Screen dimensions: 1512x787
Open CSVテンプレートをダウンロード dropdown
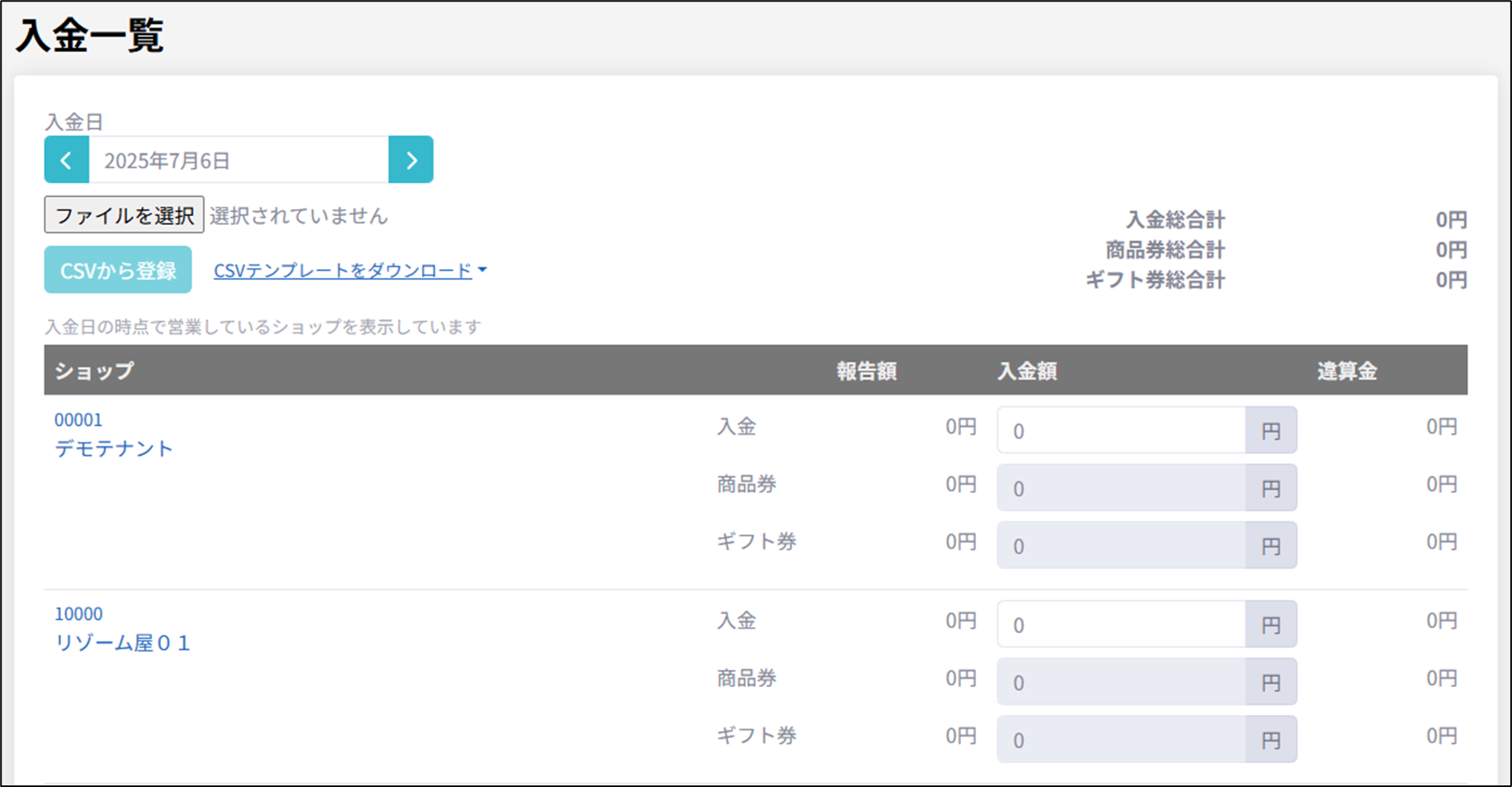350,271
